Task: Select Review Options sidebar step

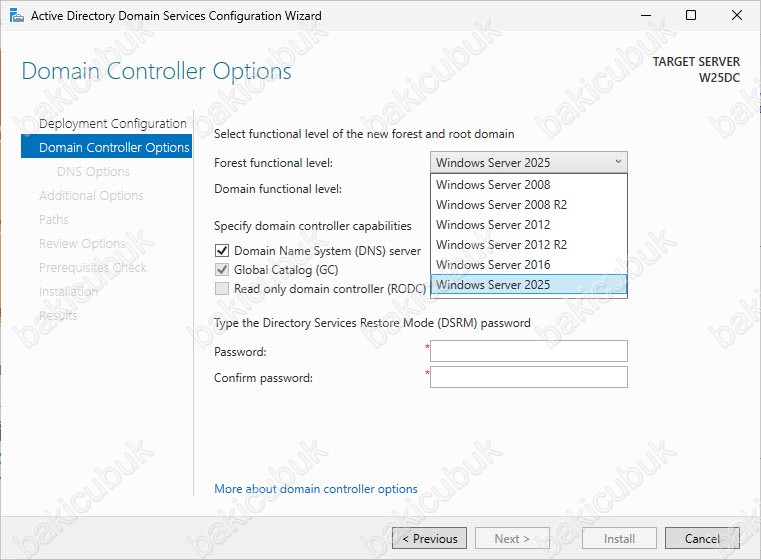Action: 82,243
